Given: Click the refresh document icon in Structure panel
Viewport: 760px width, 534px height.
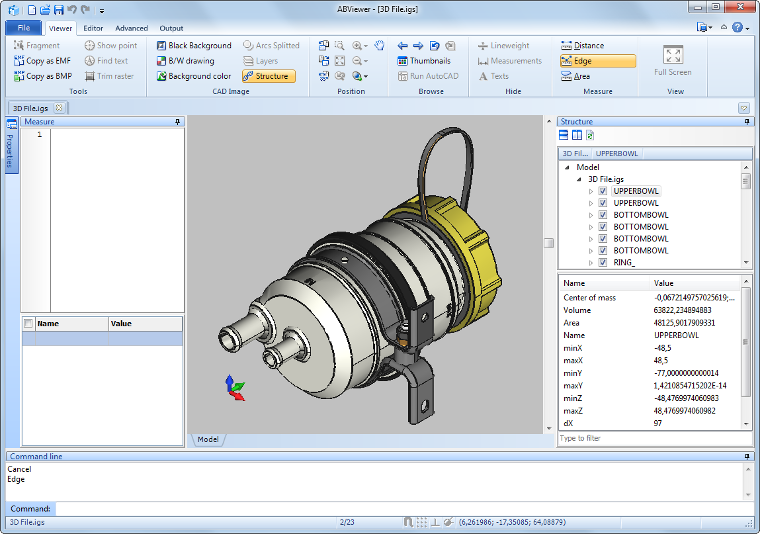Looking at the screenshot, I should click(x=590, y=135).
